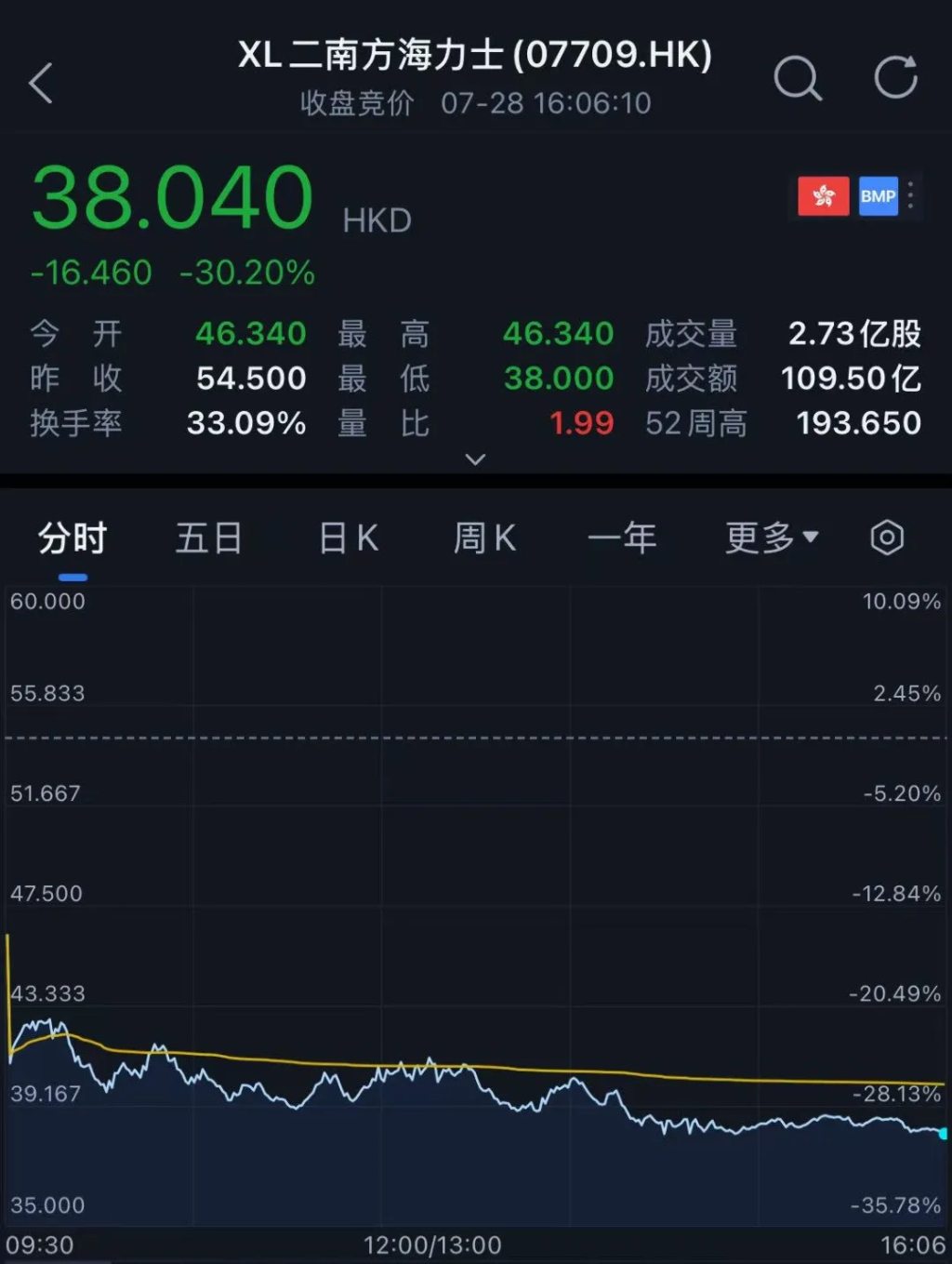Tap the 35.000 y-axis label
The image size is (952, 1264).
47,1204
